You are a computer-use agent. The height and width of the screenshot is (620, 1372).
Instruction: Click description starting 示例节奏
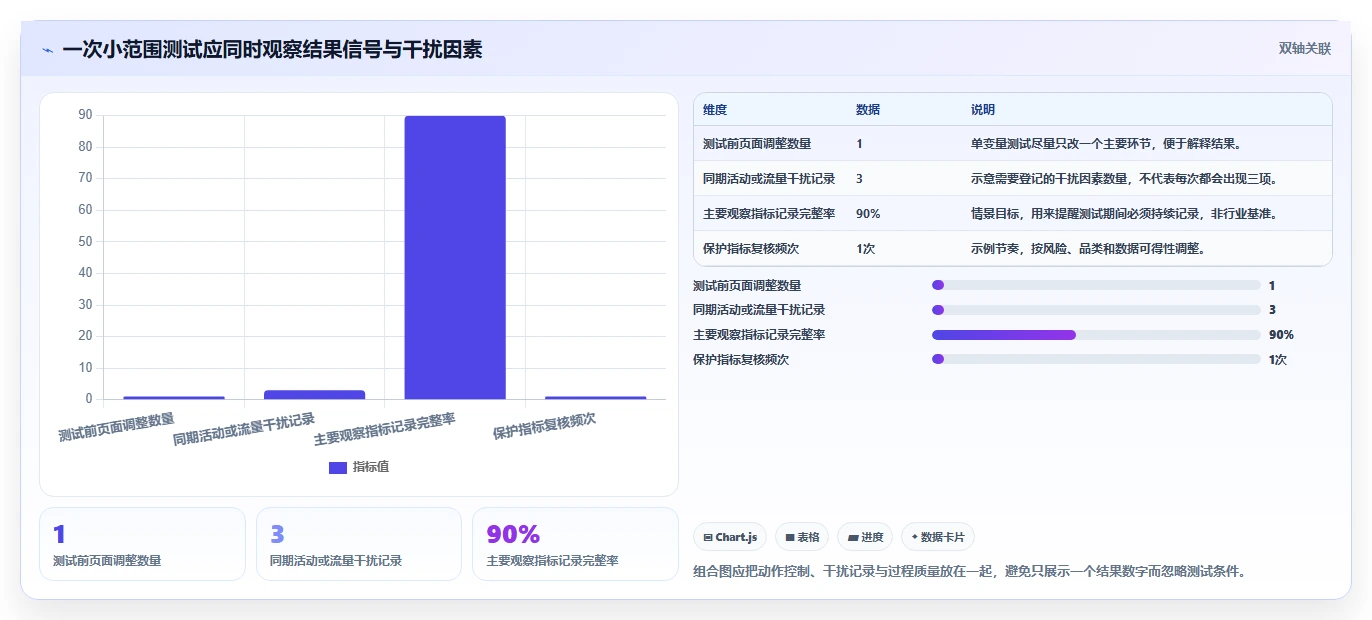(1088, 248)
